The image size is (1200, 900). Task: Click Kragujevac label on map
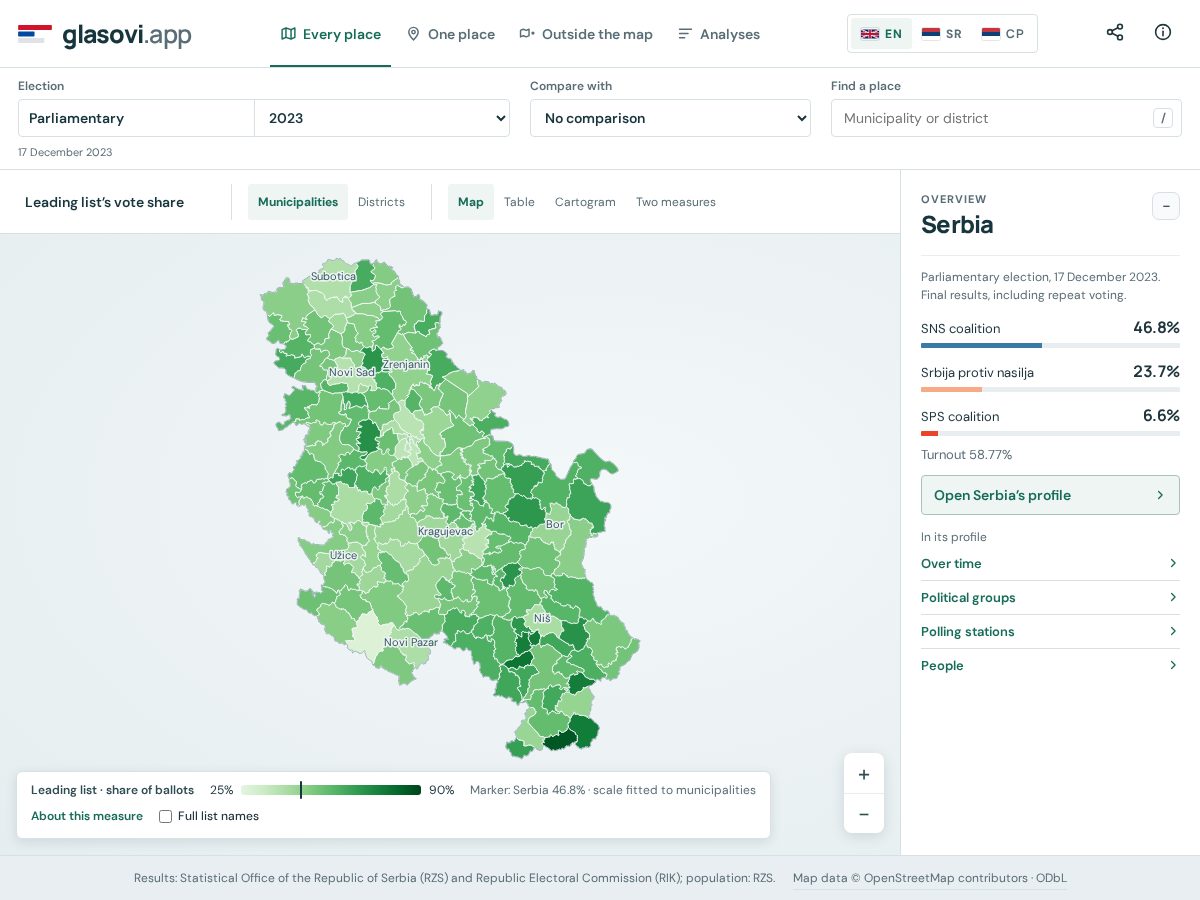point(445,531)
